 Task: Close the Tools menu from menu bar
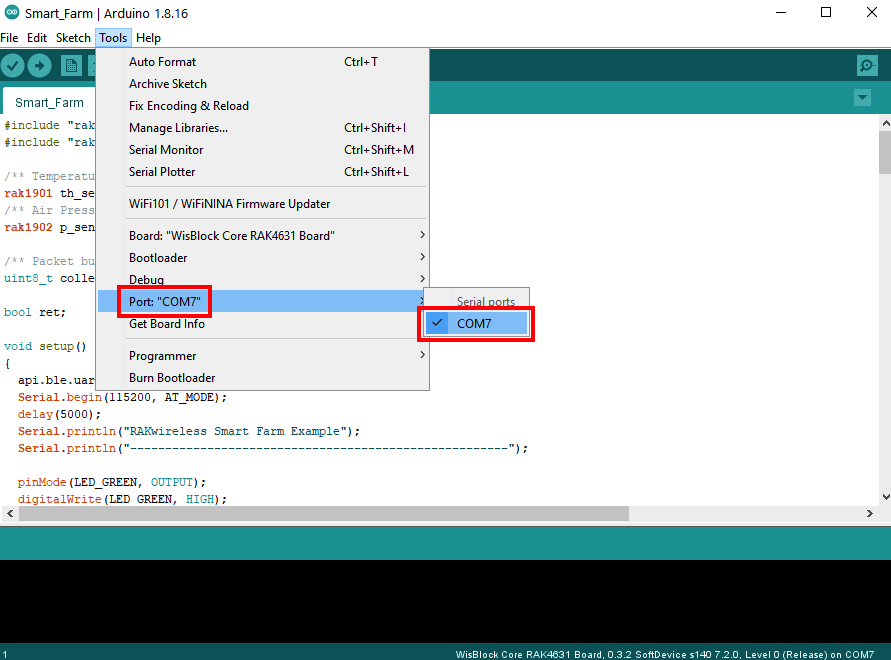pyautogui.click(x=113, y=38)
